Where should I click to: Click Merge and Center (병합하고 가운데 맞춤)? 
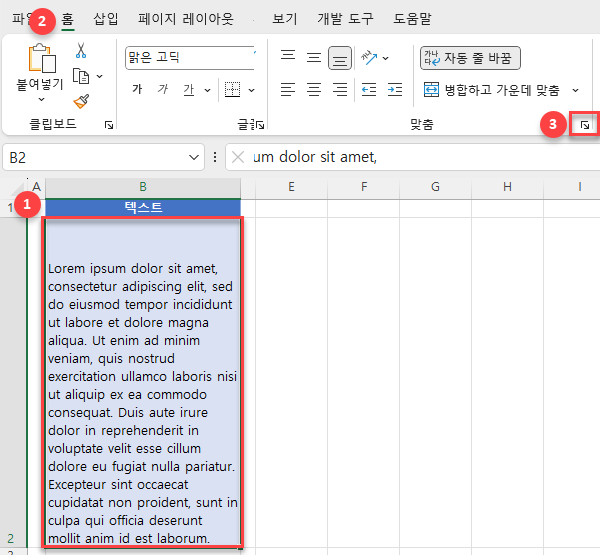click(492, 90)
